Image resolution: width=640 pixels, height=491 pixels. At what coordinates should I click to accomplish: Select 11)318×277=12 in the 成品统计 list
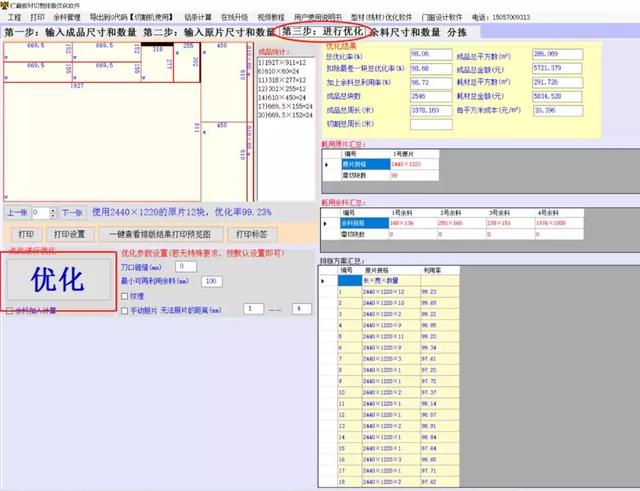(282, 80)
